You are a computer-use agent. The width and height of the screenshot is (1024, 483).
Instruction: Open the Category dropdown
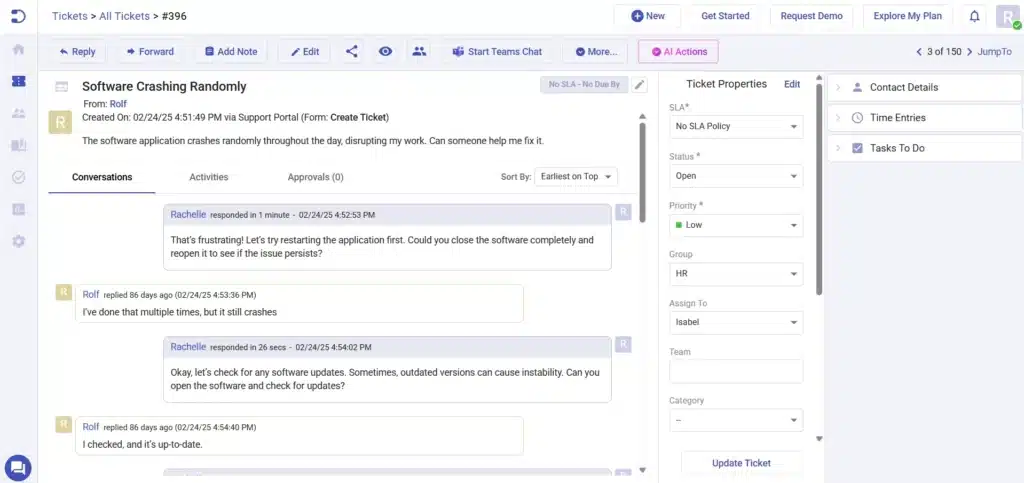click(x=736, y=420)
